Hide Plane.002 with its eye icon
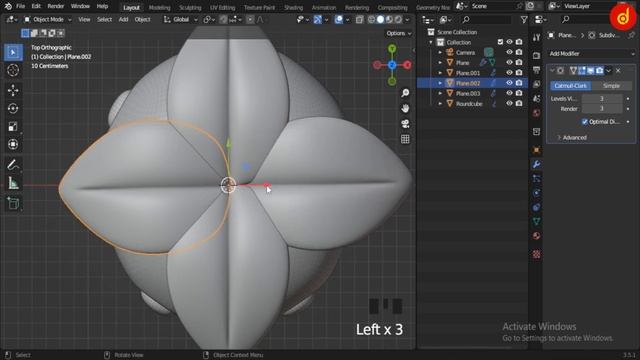640x360 pixels. pos(509,83)
